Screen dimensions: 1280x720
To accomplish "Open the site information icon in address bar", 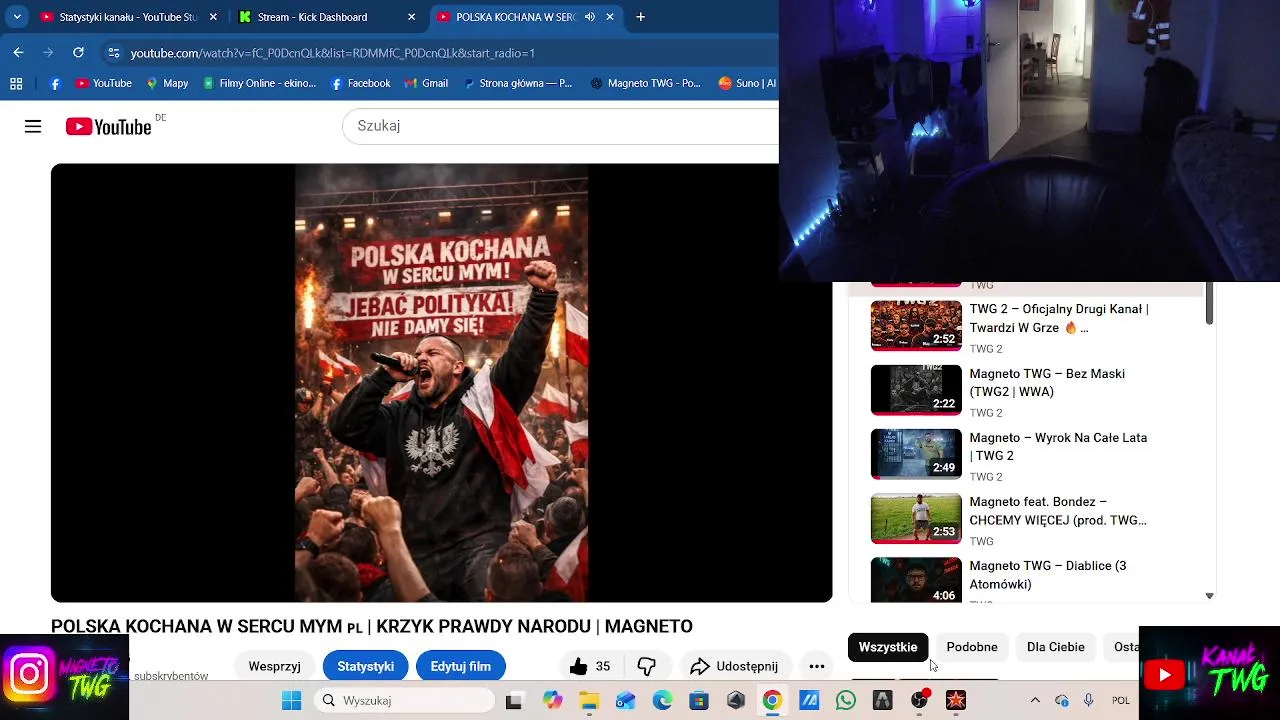I will click(x=113, y=53).
